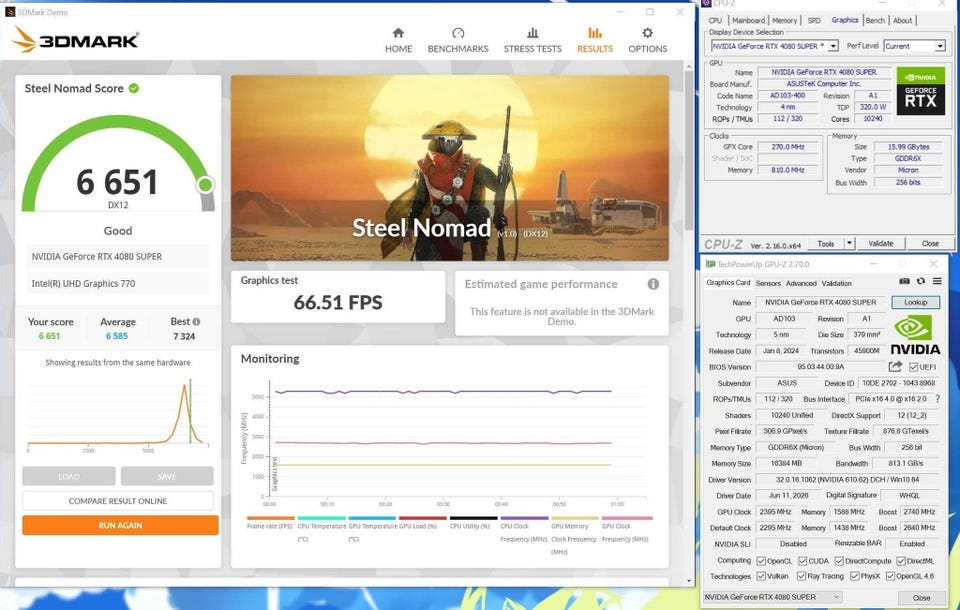Toggle the DirectCompute checkbox
Viewport: 960px width, 610px height.
pyautogui.click(x=839, y=561)
